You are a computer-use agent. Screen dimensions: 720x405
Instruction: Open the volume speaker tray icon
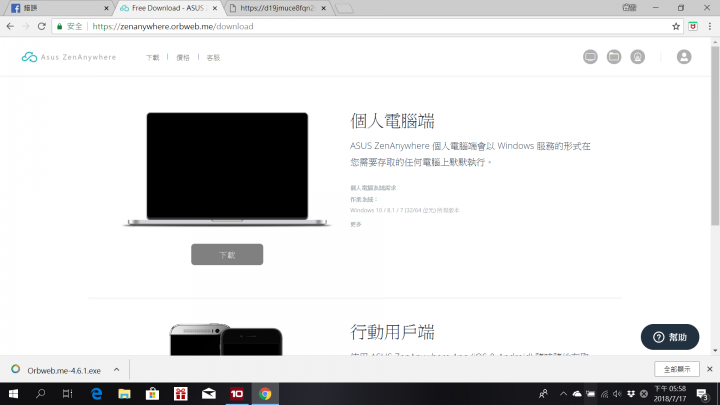coord(617,394)
